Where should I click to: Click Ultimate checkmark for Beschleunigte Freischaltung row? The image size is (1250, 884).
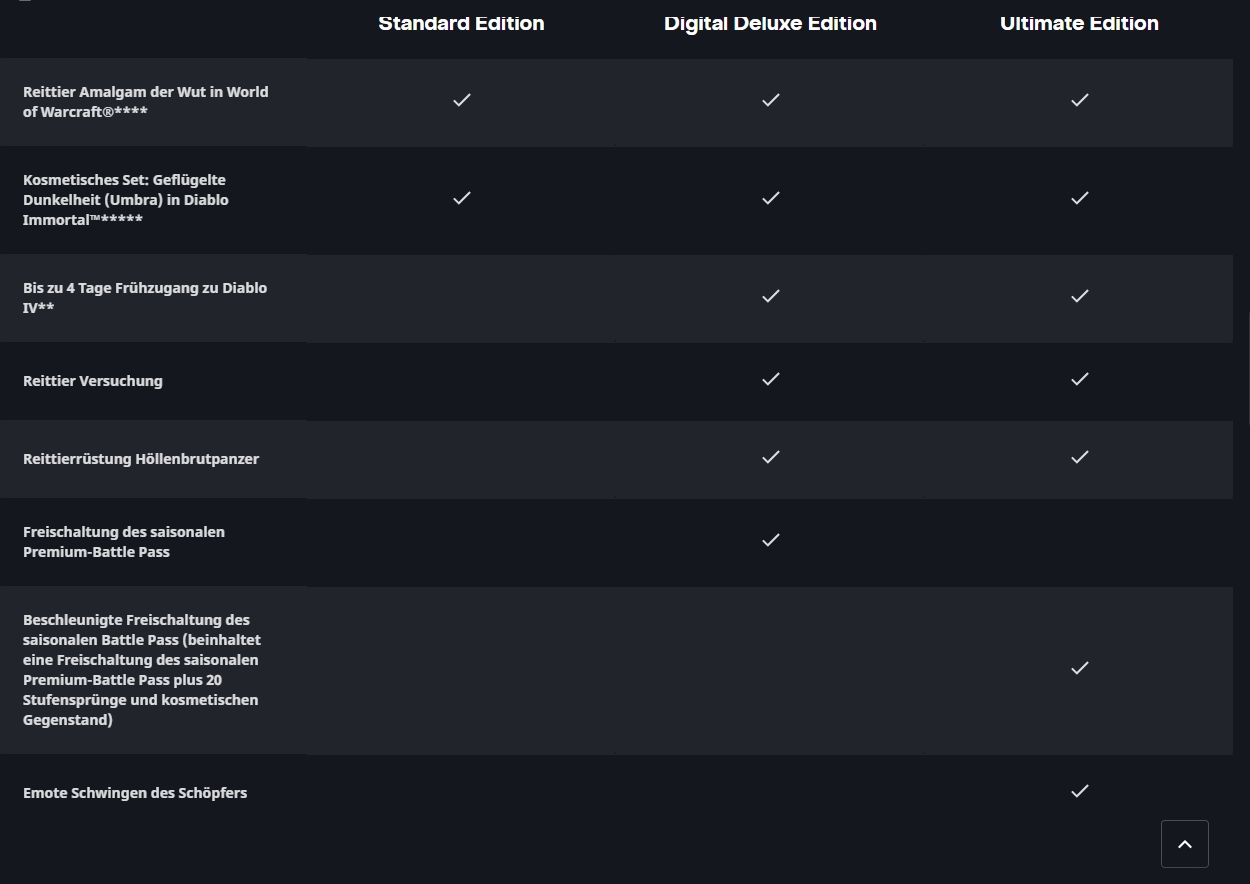coord(1079,668)
